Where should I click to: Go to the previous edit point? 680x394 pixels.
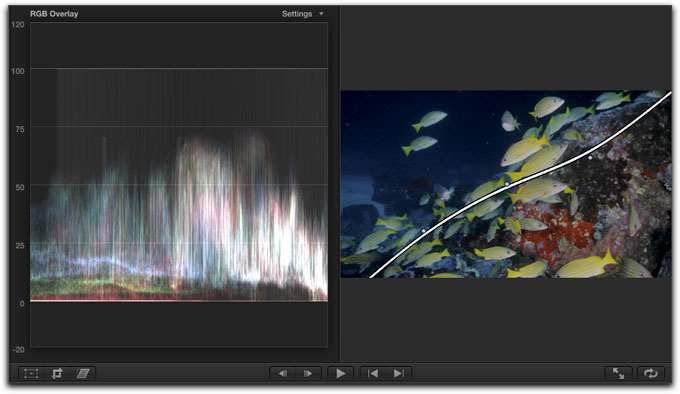pyautogui.click(x=373, y=373)
